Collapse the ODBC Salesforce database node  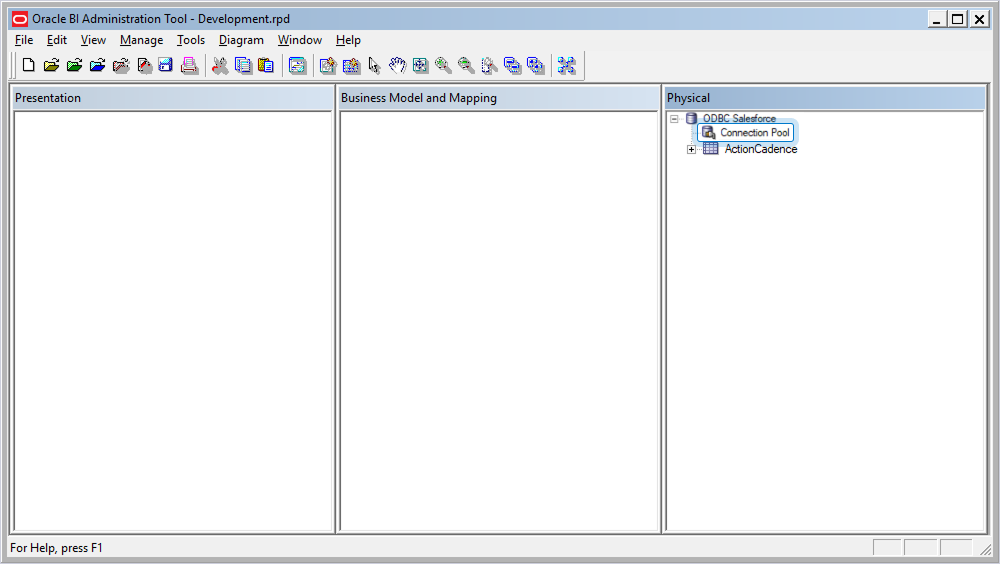point(674,119)
